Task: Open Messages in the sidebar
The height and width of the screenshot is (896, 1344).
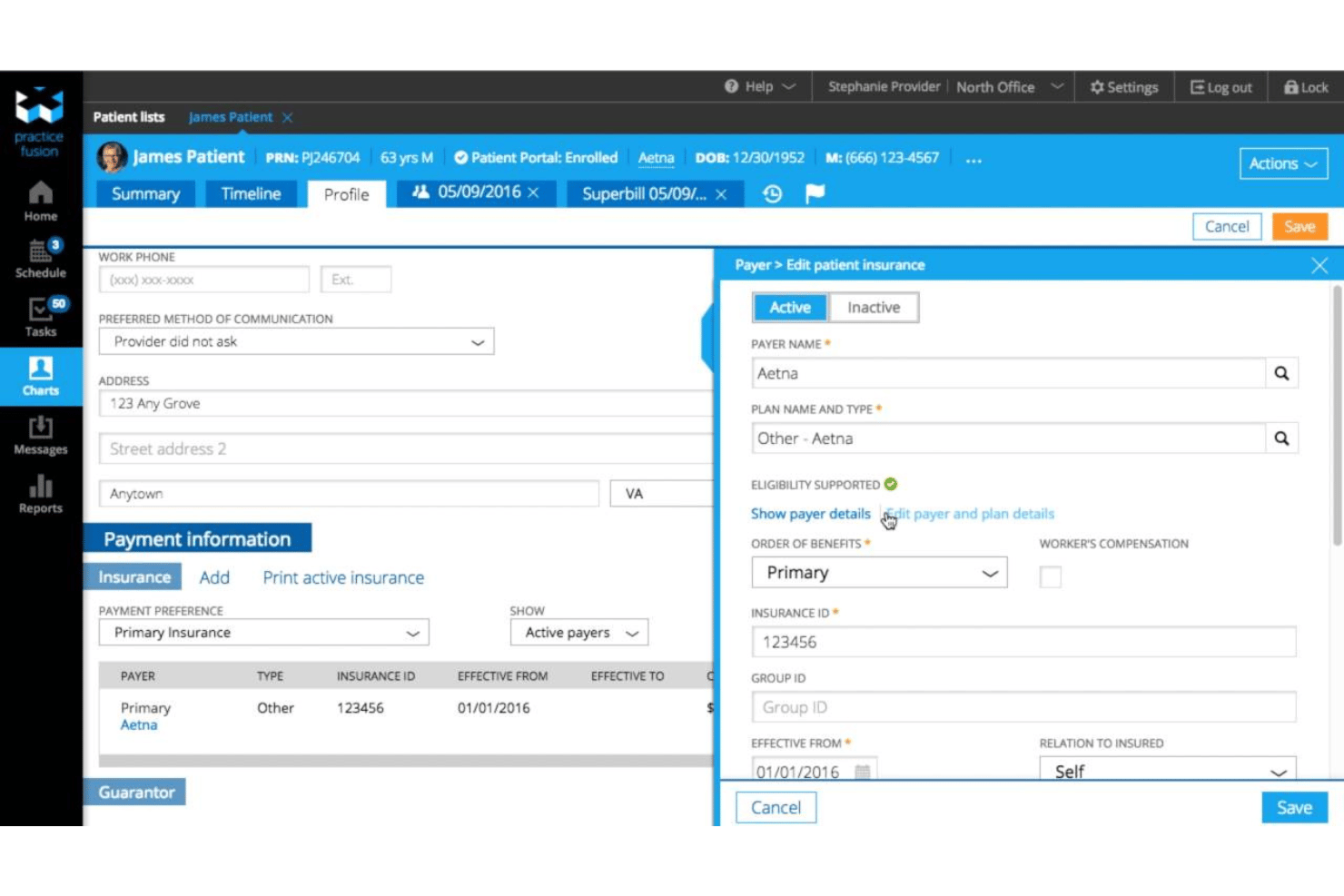Action: (41, 435)
